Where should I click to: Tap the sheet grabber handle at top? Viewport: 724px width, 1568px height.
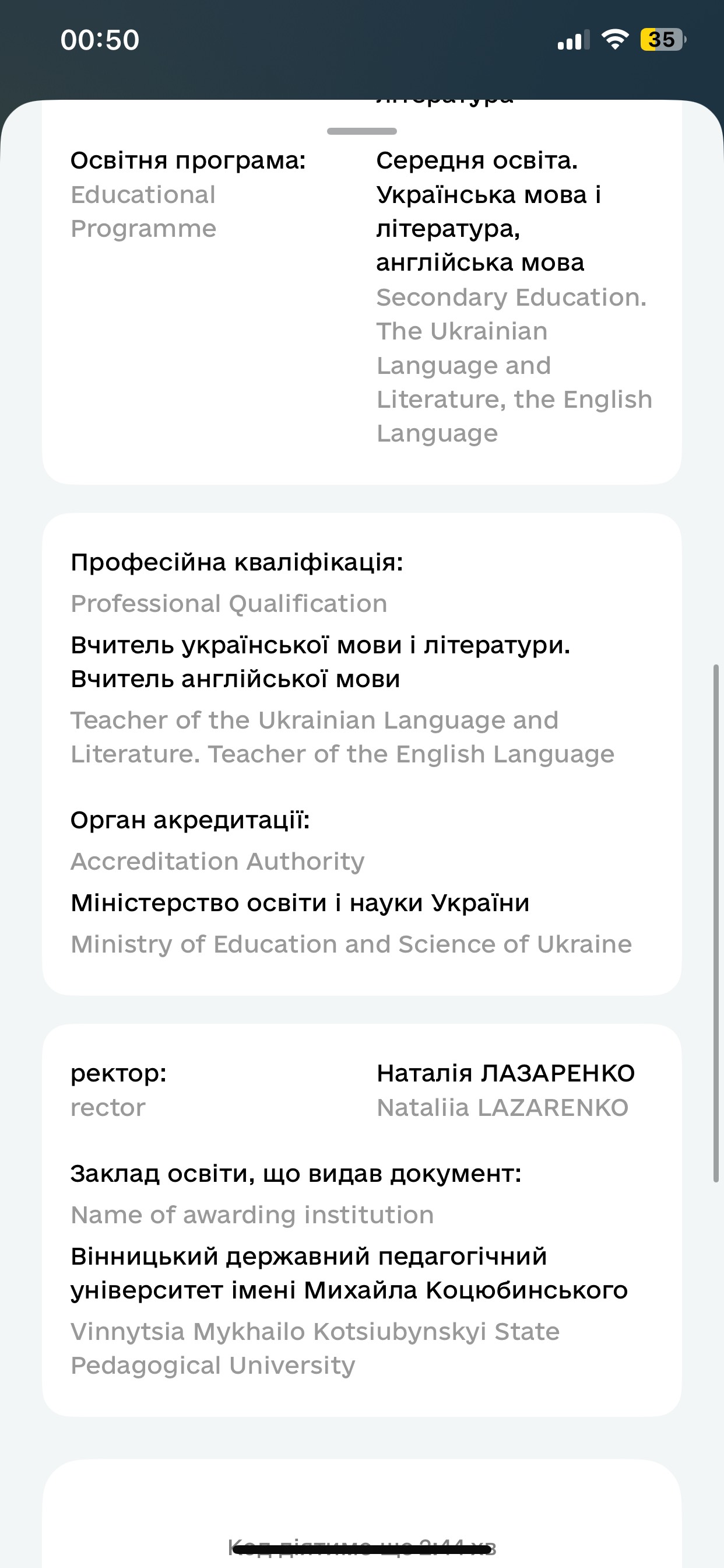coord(362,131)
